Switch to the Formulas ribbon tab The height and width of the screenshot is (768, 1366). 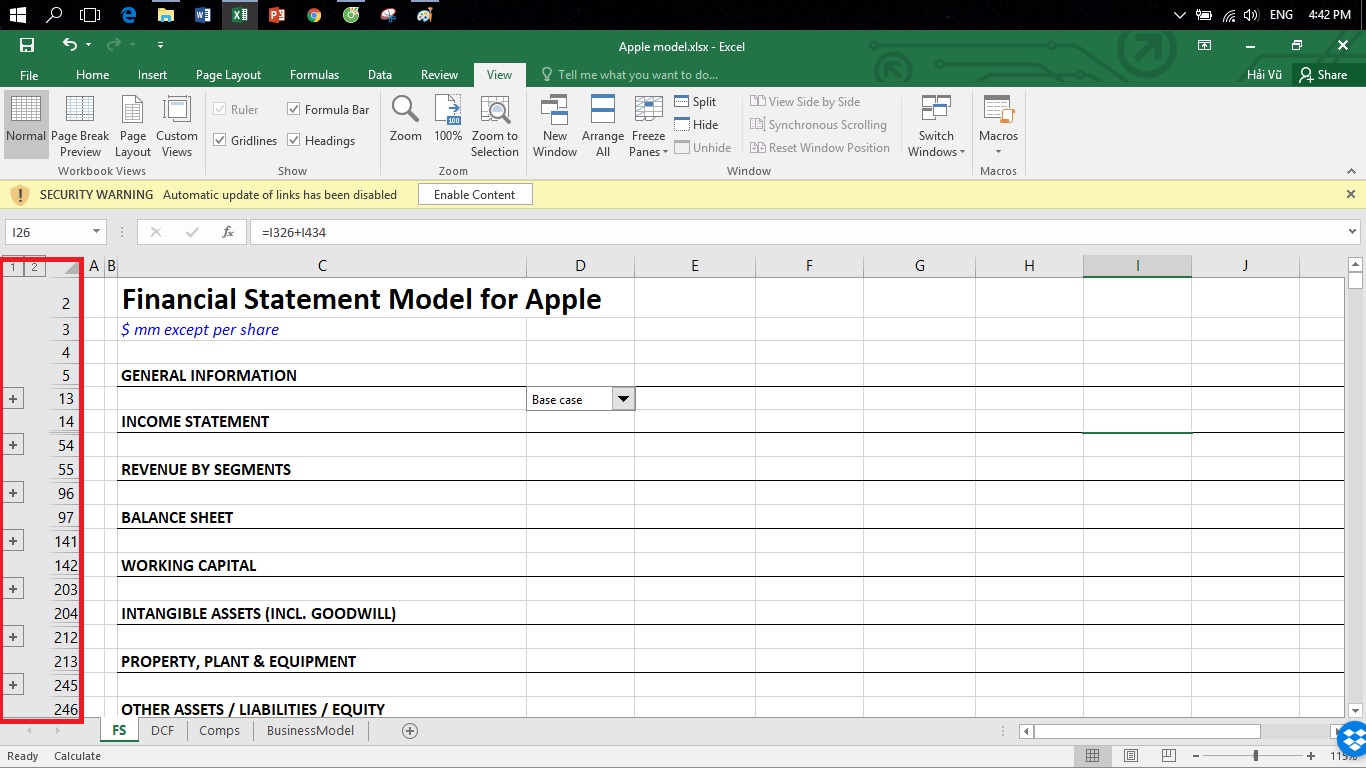[x=314, y=75]
